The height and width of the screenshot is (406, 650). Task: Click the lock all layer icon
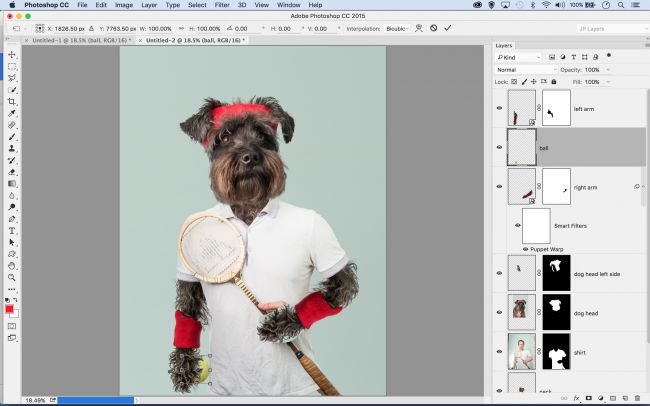(555, 81)
